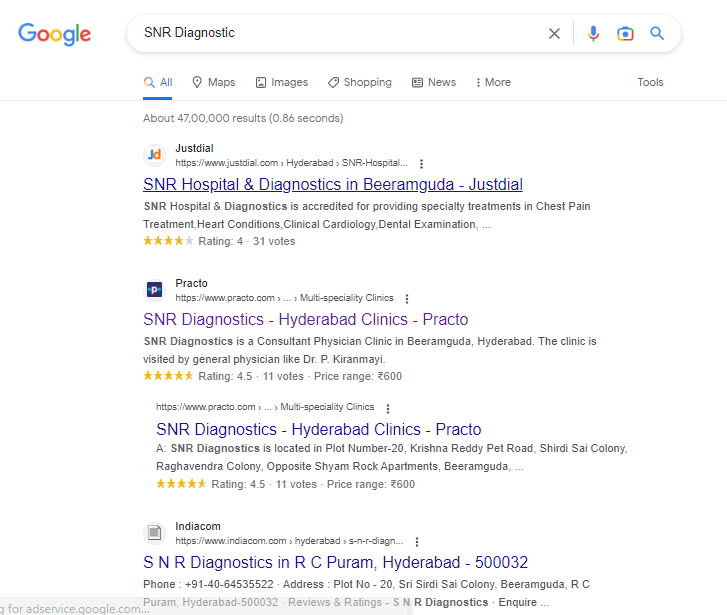The image size is (727, 615).
Task: Click the Google logo
Action: (x=55, y=34)
